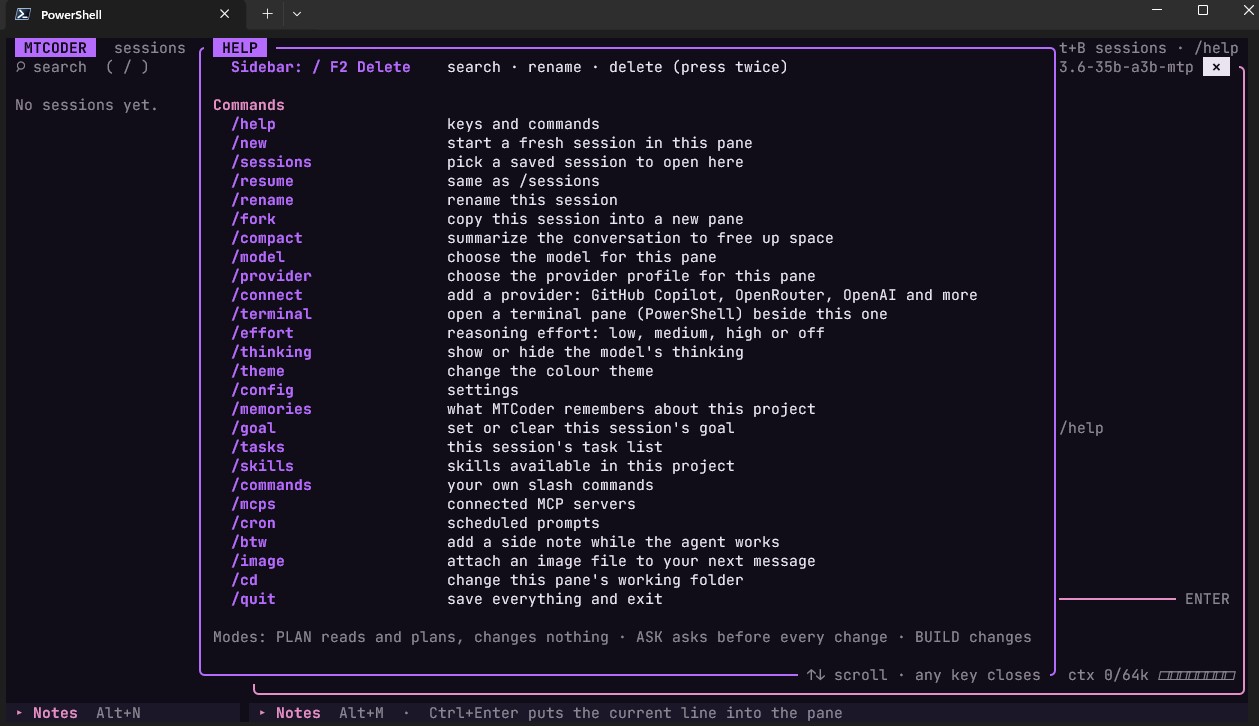The height and width of the screenshot is (726, 1259).
Task: Click the /skills command
Action: 262,466
